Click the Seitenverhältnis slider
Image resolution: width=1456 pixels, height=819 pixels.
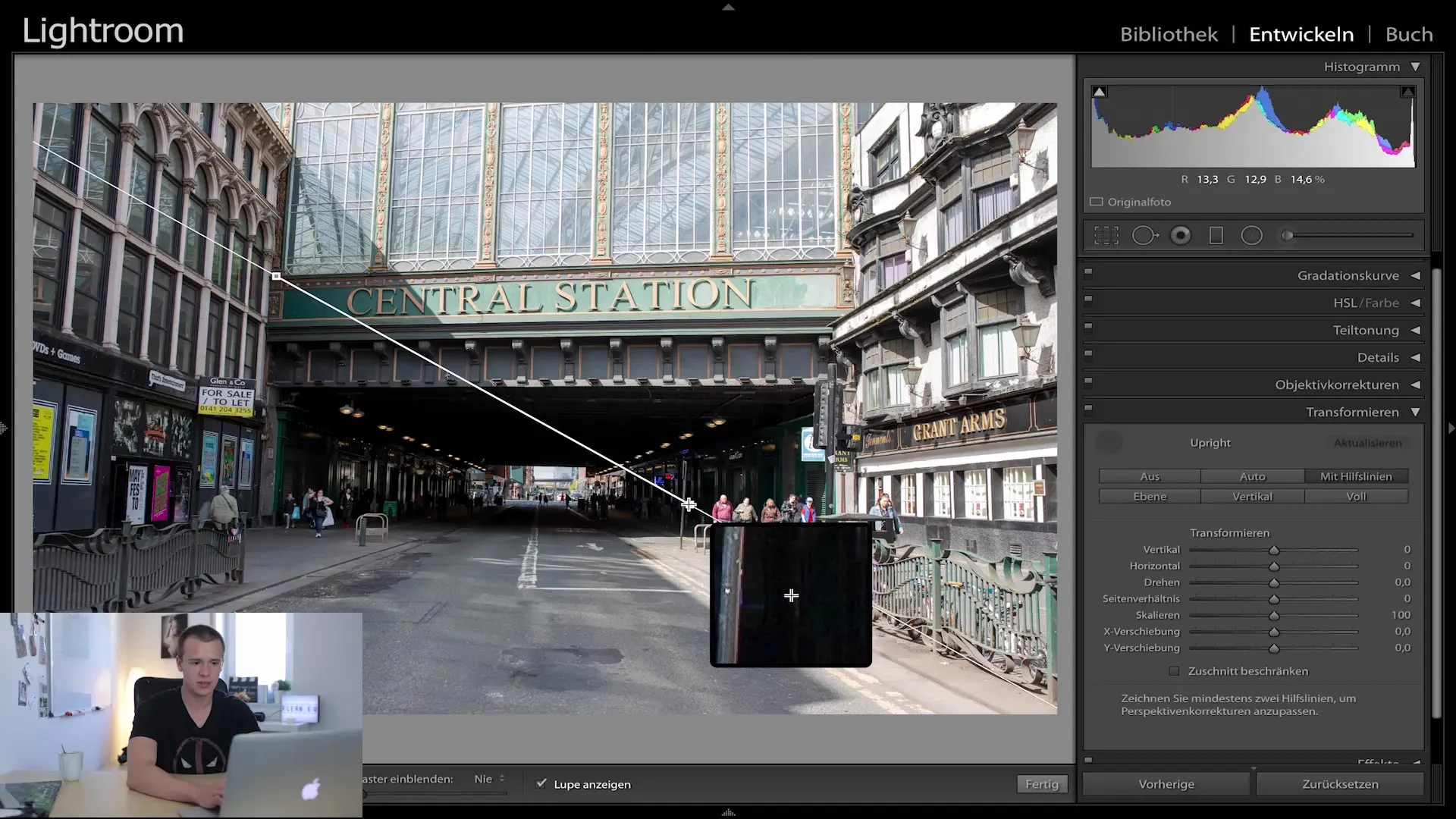[x=1274, y=599]
